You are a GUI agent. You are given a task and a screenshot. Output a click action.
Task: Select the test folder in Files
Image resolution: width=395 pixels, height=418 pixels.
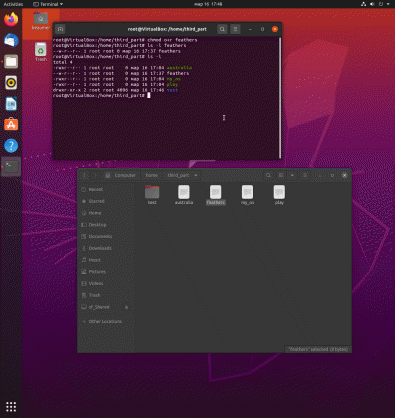(152, 195)
